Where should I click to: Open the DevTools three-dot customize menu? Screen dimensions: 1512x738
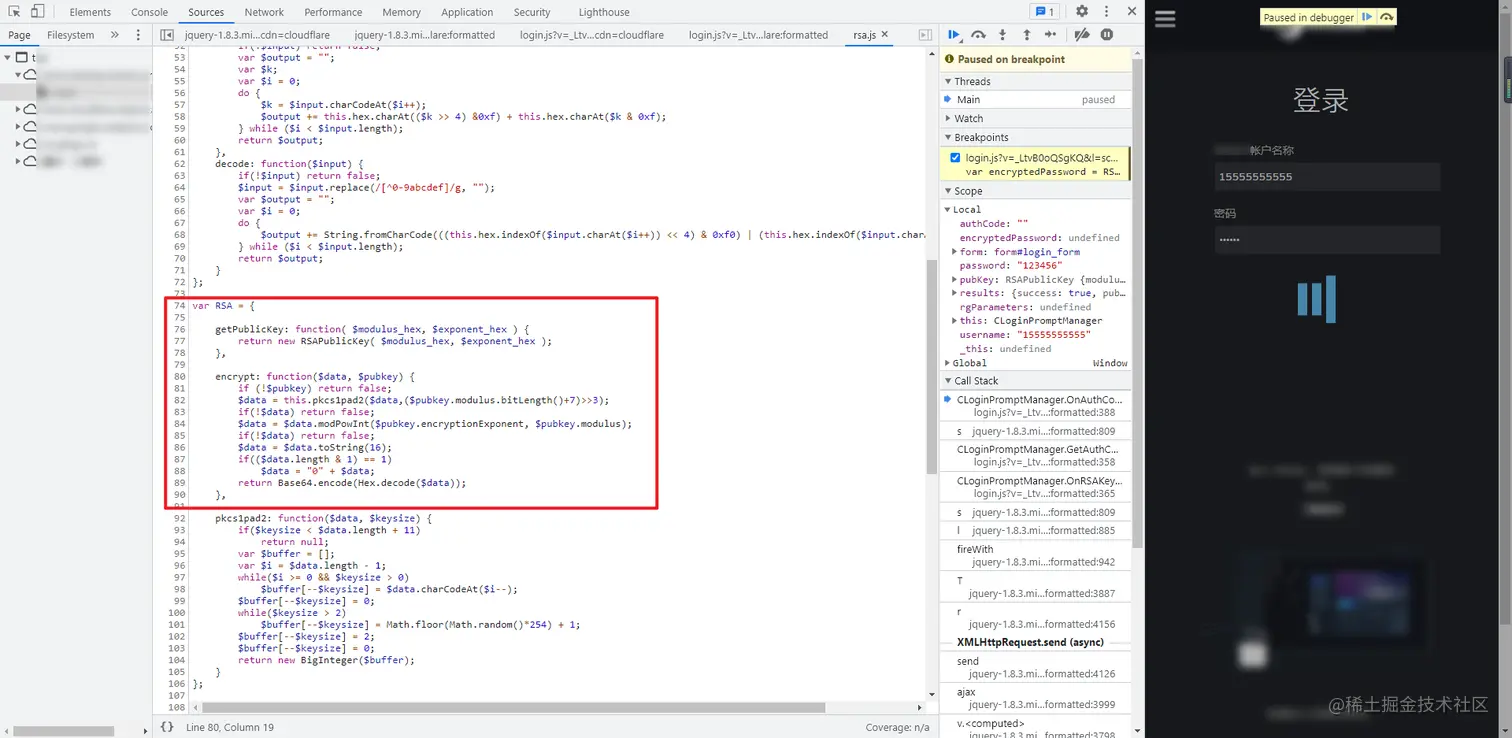coord(1106,12)
